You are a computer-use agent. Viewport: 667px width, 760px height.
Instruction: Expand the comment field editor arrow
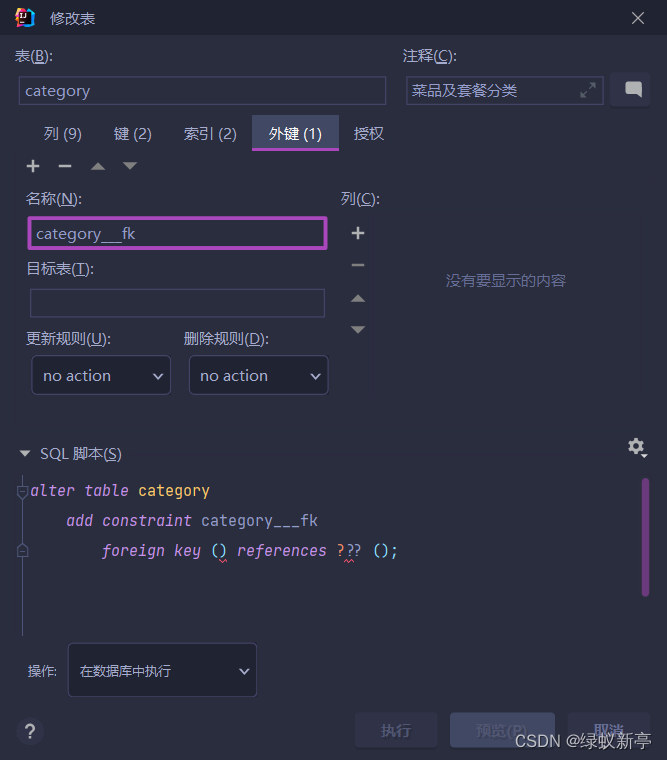[588, 90]
